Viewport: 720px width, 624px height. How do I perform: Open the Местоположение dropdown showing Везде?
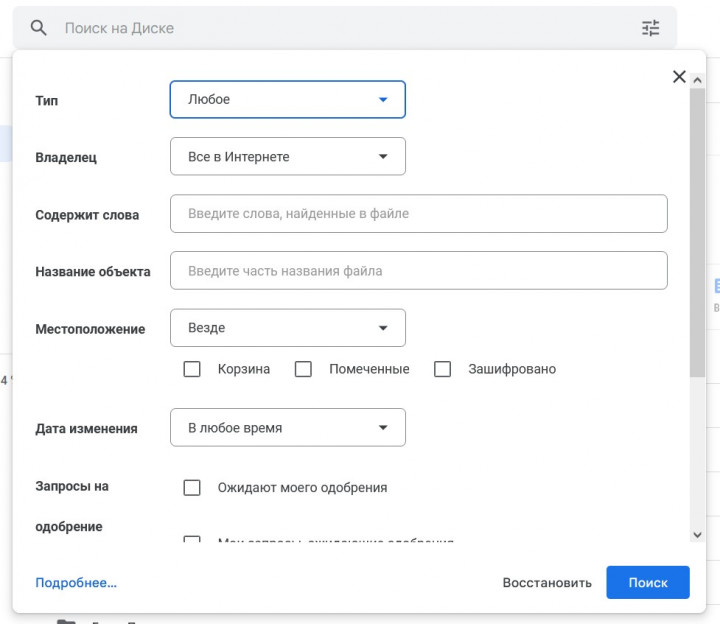click(x=288, y=328)
